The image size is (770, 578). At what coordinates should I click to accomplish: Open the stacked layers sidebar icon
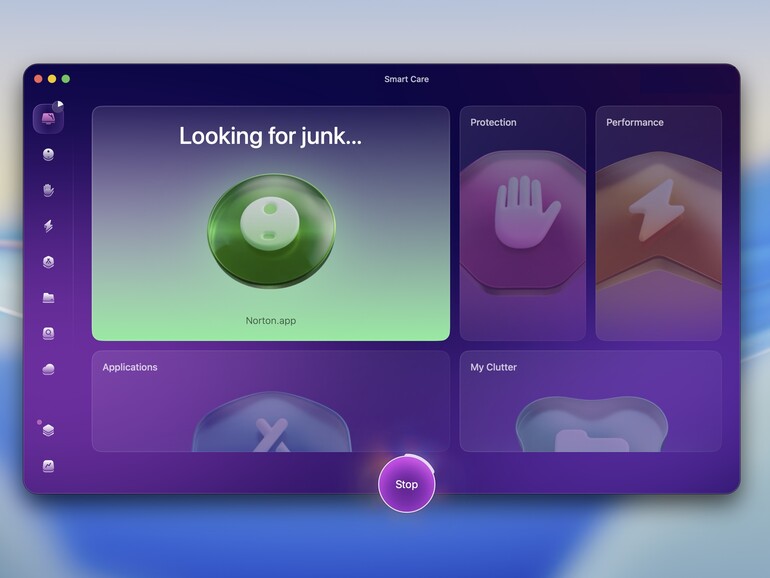(x=48, y=430)
